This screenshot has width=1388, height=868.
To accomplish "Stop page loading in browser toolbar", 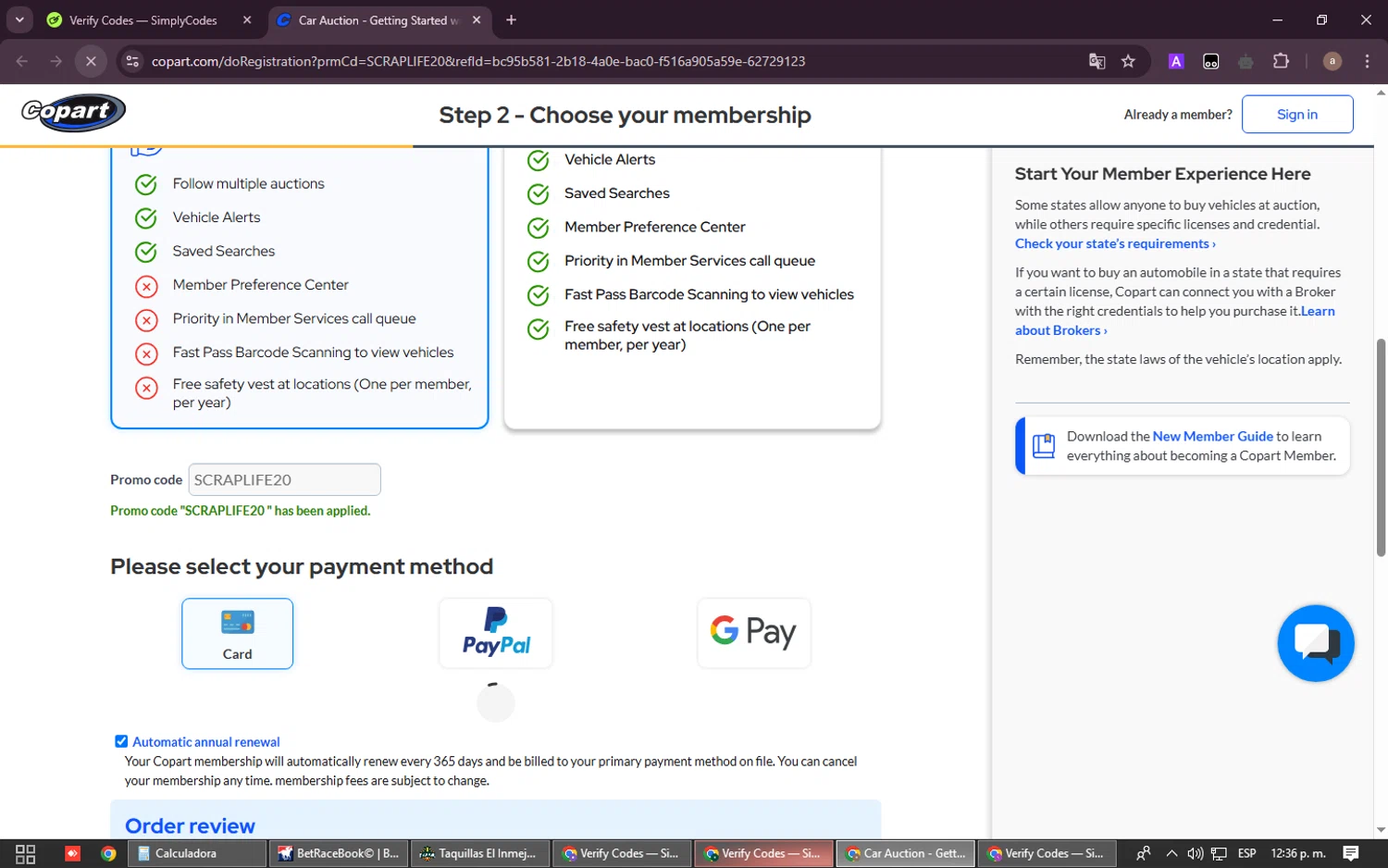I will pos(91,61).
